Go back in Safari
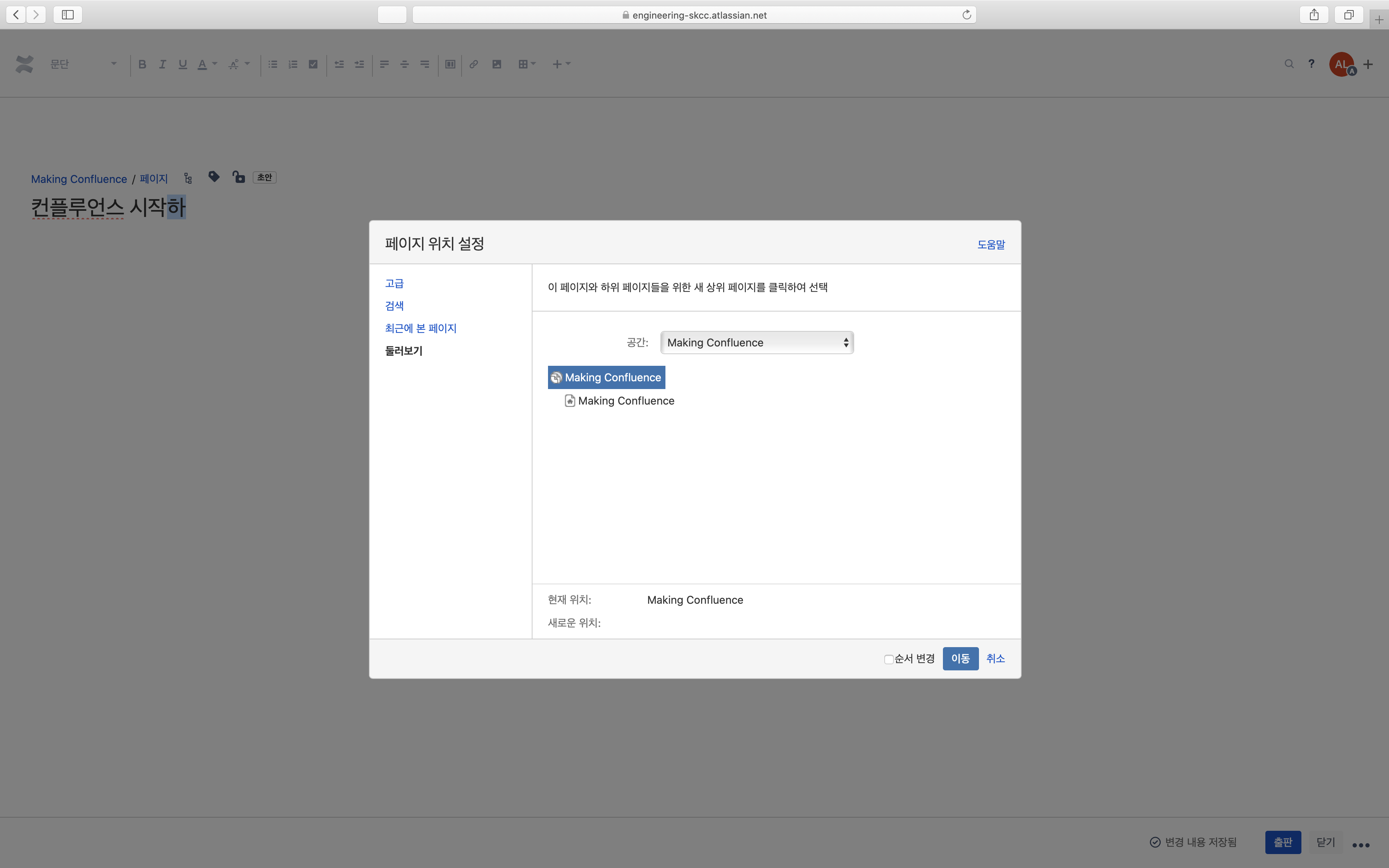 16,14
